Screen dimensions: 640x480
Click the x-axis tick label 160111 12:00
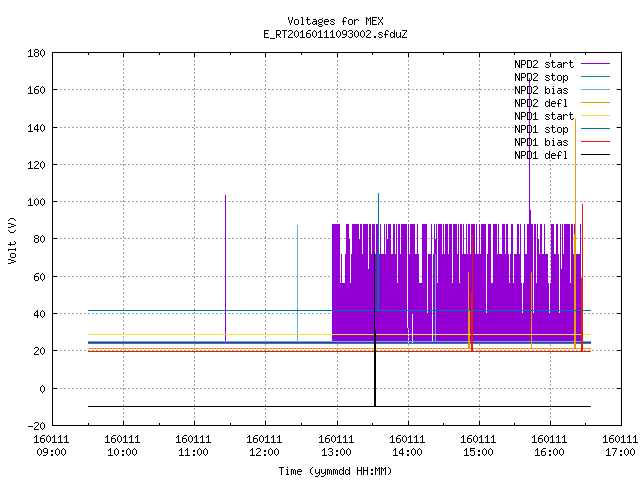tap(264, 446)
